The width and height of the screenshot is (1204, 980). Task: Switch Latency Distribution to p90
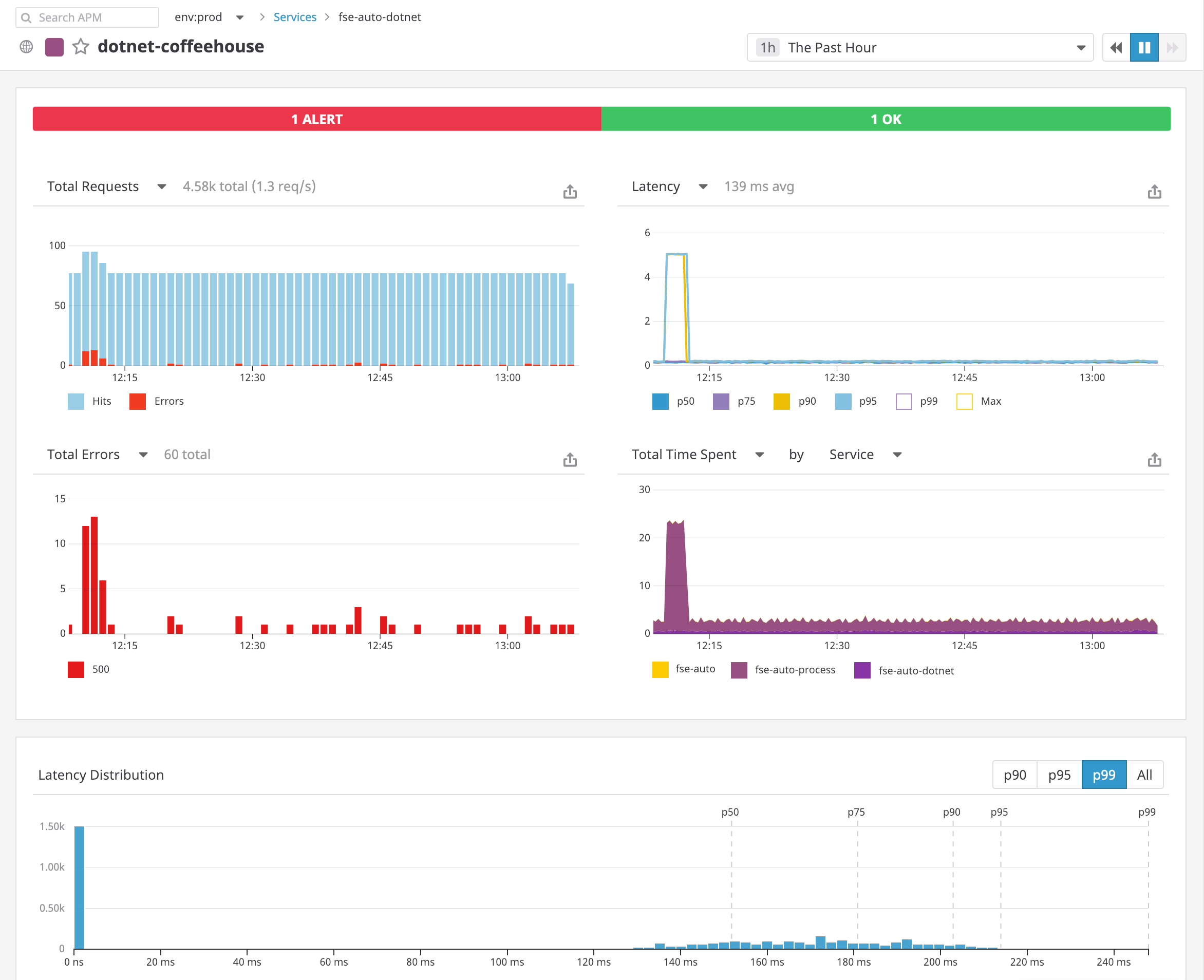tap(1014, 775)
